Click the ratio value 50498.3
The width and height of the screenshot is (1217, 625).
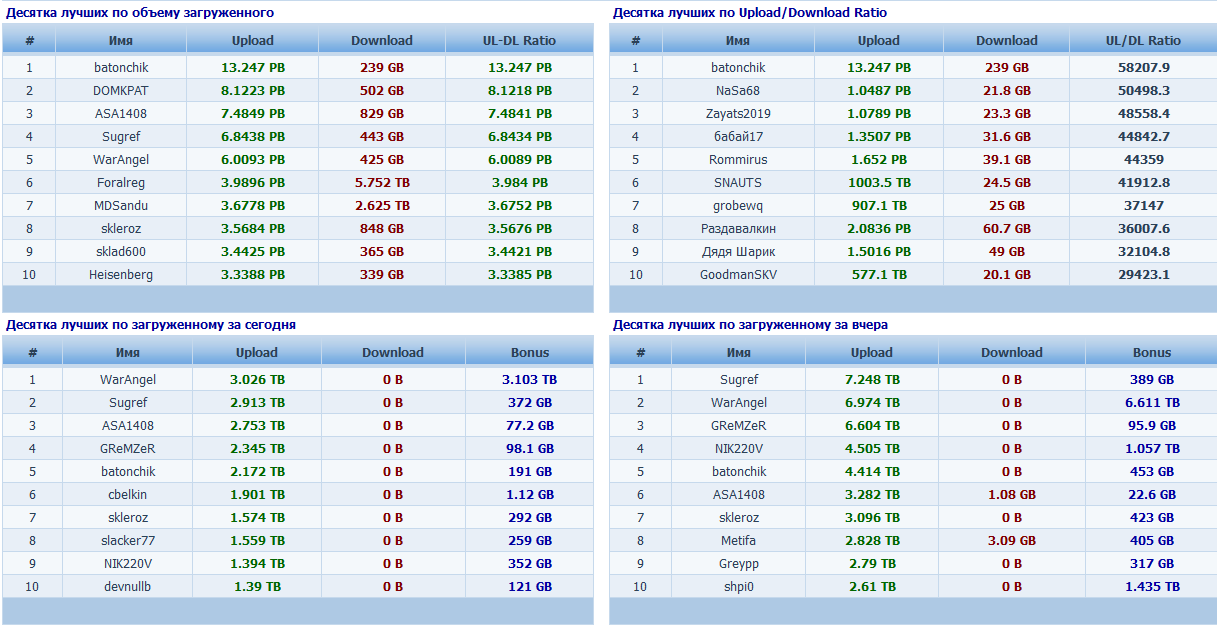[x=1144, y=90]
